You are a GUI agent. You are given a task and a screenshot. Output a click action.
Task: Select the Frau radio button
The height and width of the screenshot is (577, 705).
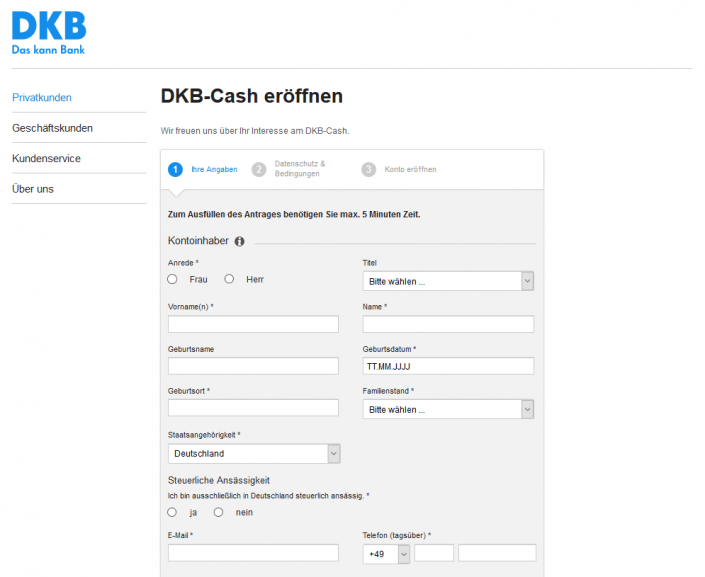pos(172,279)
